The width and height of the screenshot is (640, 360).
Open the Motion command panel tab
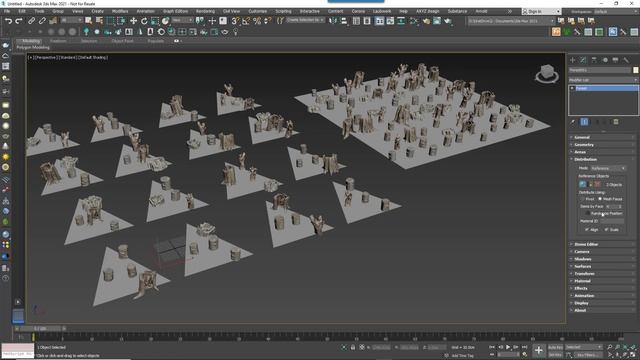(x=605, y=60)
